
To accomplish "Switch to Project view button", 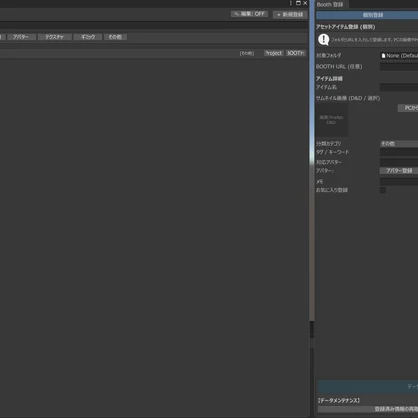I will tap(273, 53).
